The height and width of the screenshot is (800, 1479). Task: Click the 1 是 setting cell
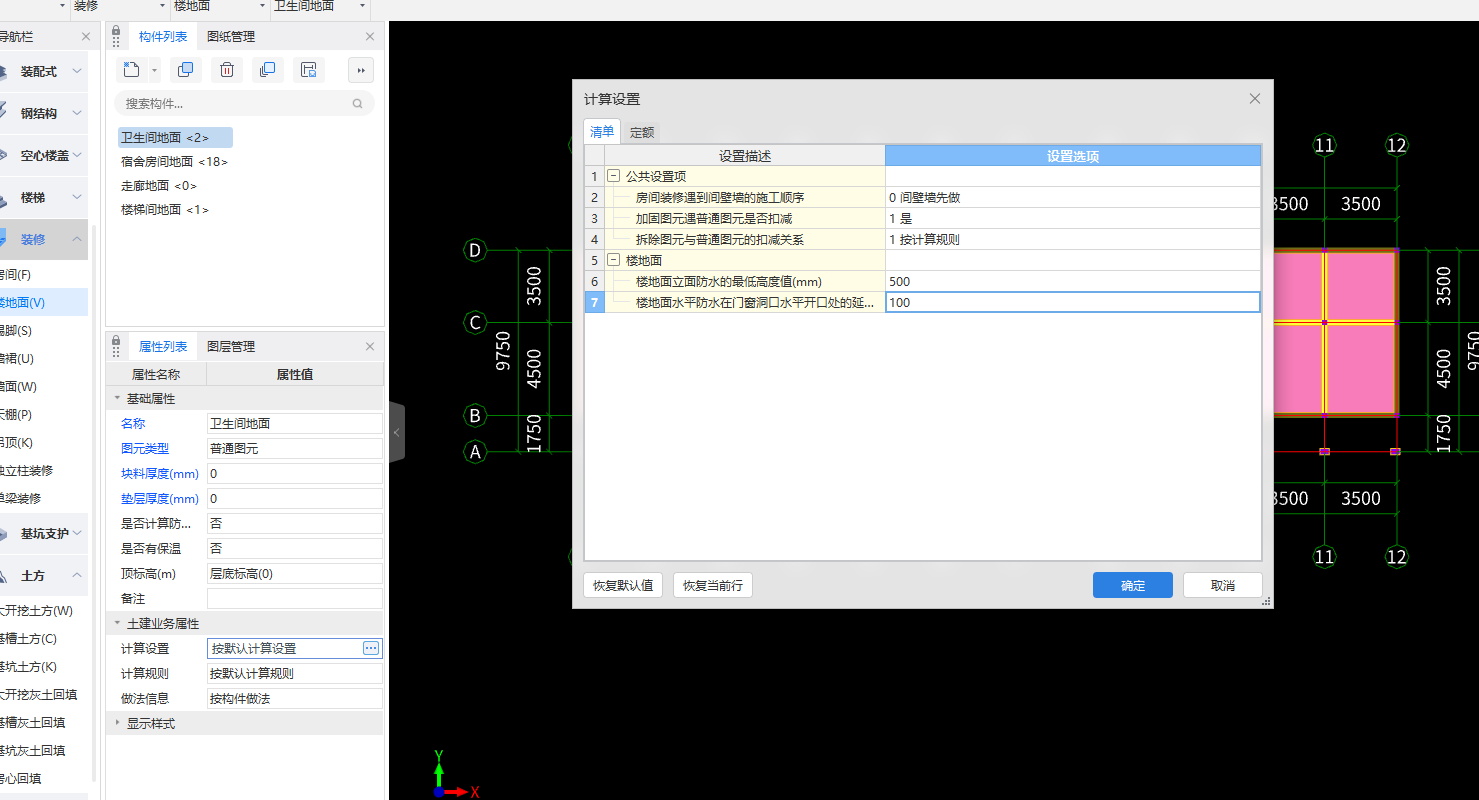(x=1072, y=218)
